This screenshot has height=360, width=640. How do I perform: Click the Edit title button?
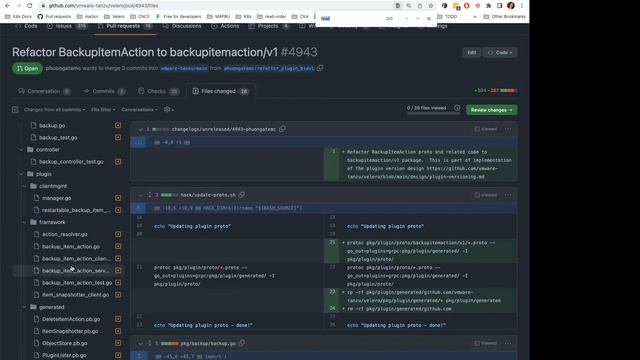pyautogui.click(x=471, y=53)
